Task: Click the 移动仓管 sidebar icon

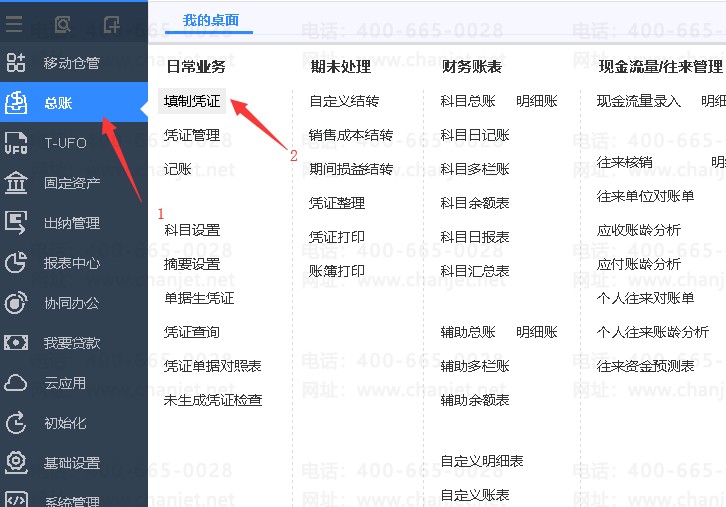Action: coord(16,62)
